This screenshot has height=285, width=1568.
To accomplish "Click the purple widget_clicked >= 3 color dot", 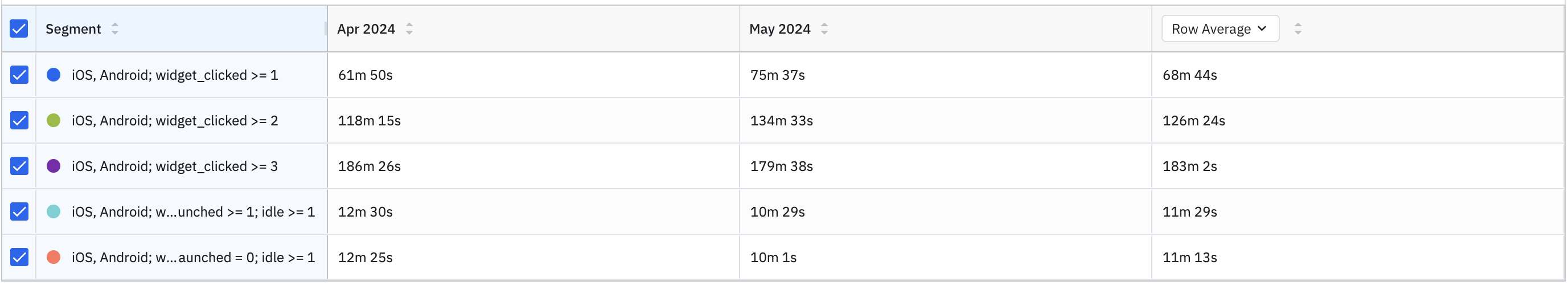I will coord(54,166).
